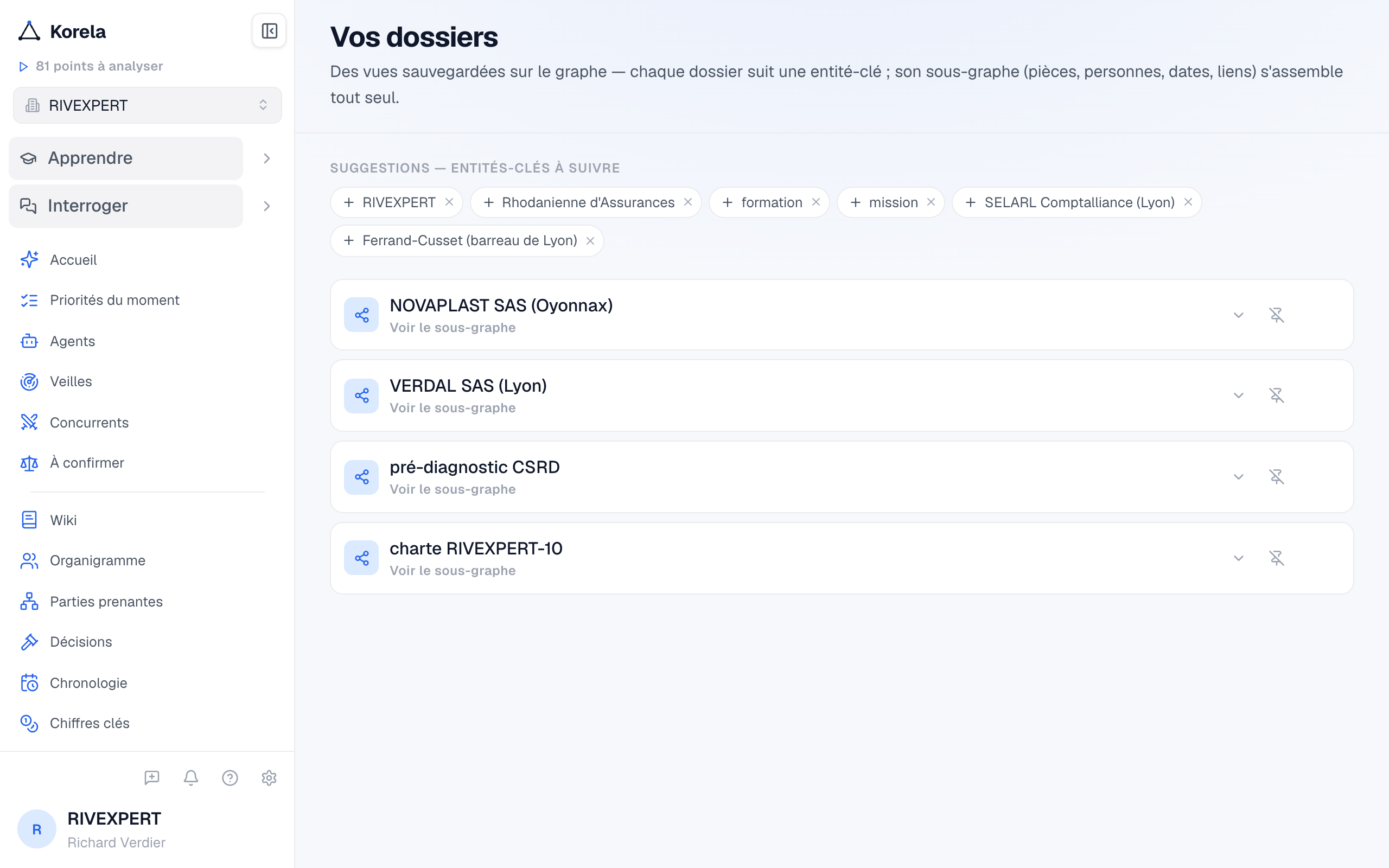The height and width of the screenshot is (868, 1389).
Task: Collapse the sidebar panel icon
Action: click(269, 31)
